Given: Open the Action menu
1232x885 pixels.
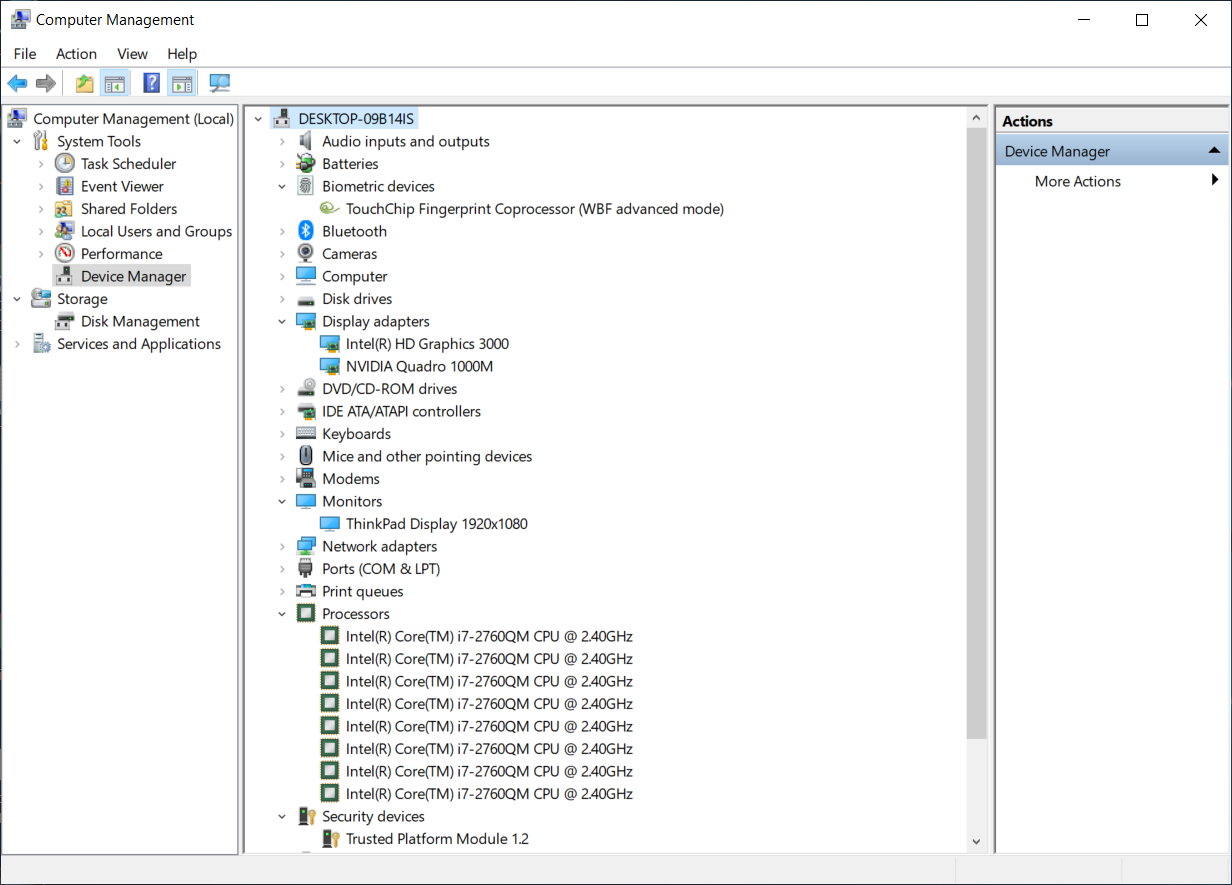Looking at the screenshot, I should (76, 54).
